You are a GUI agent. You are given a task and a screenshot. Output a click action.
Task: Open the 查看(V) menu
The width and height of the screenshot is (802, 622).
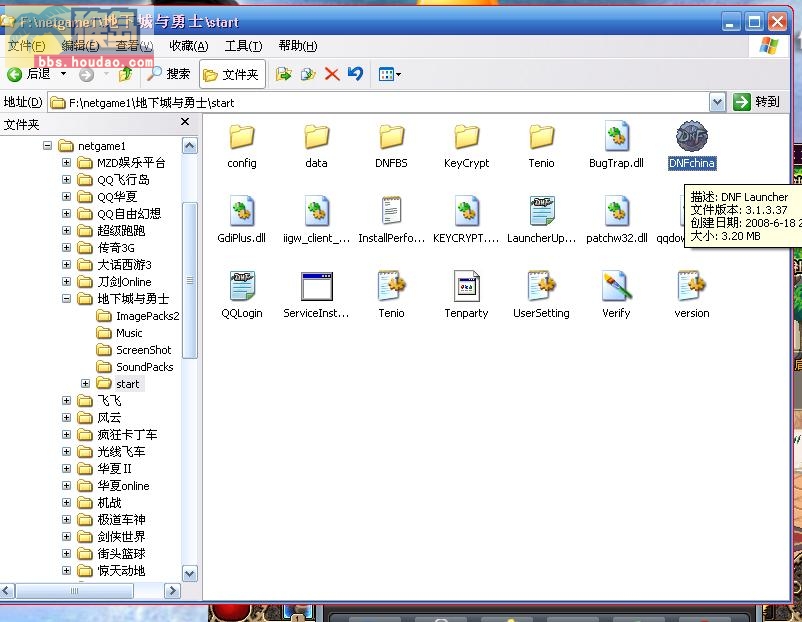point(134,46)
